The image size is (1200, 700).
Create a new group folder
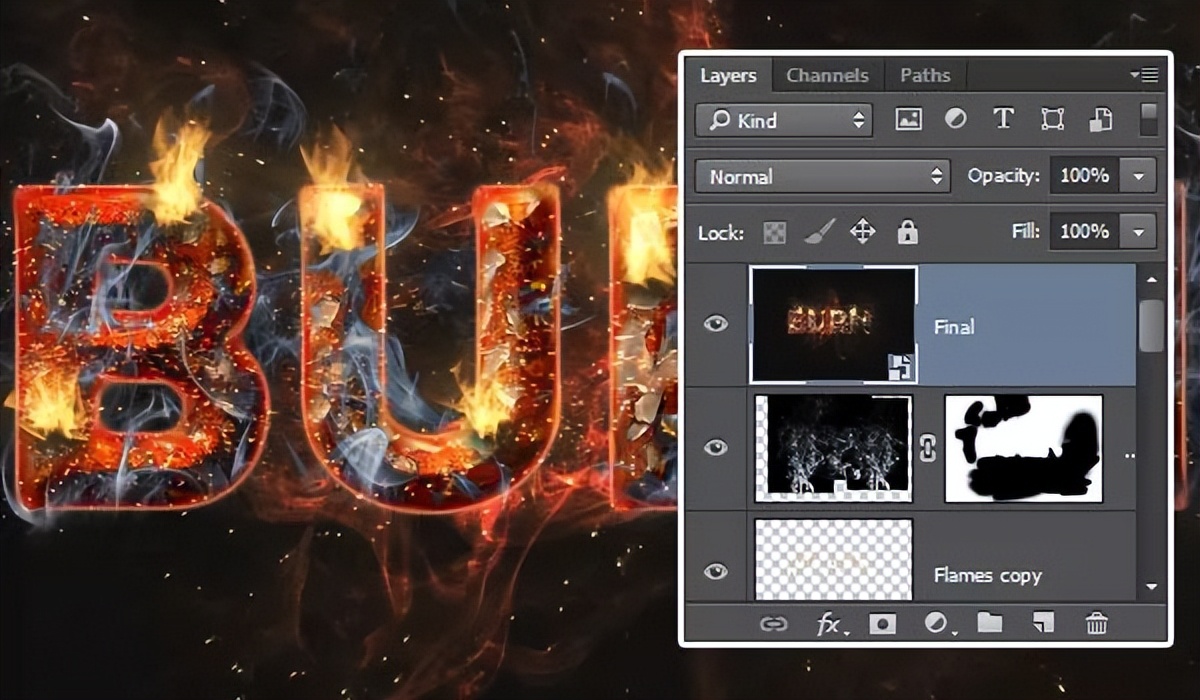click(990, 624)
